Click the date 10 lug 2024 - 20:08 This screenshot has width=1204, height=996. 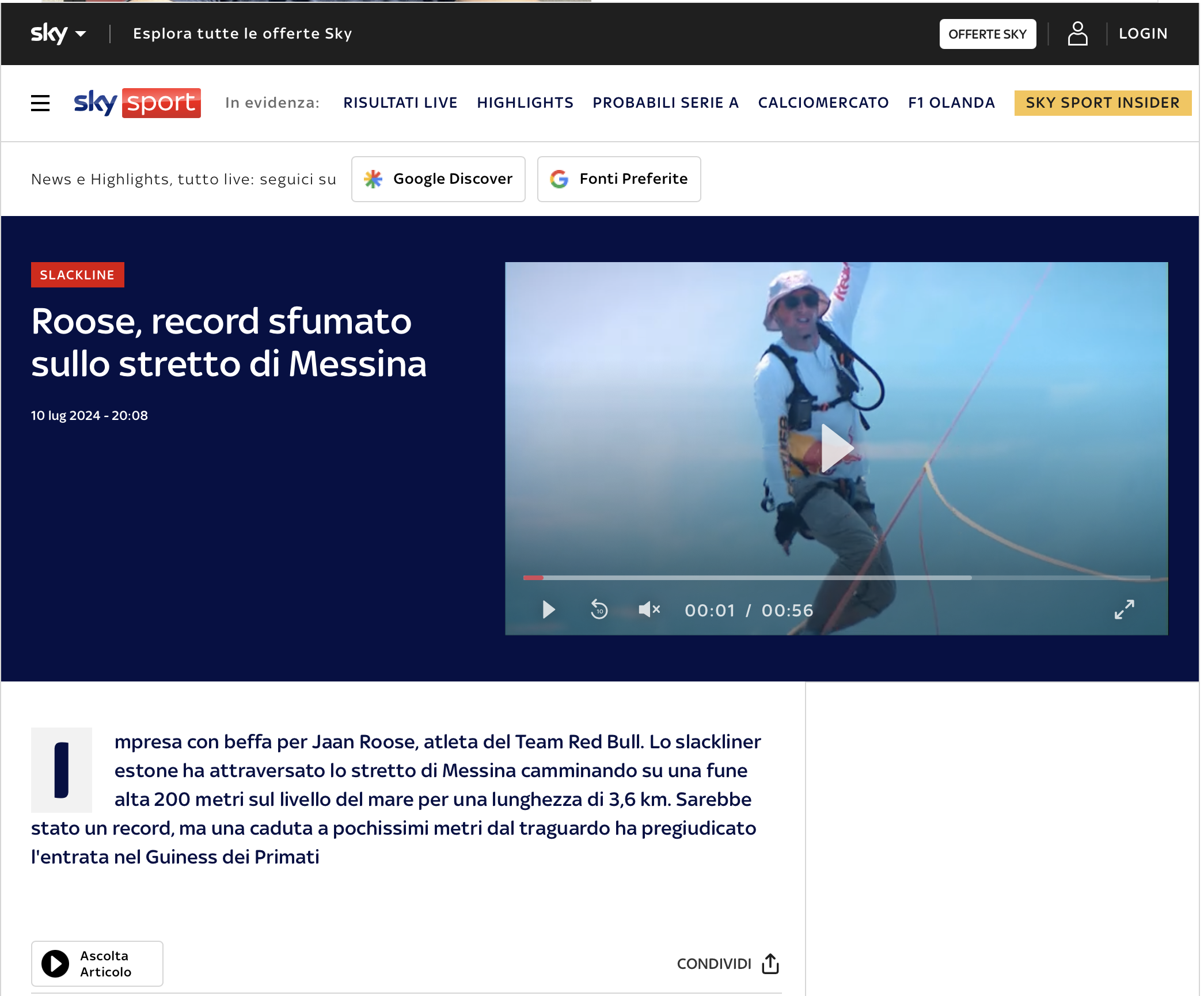pos(89,415)
